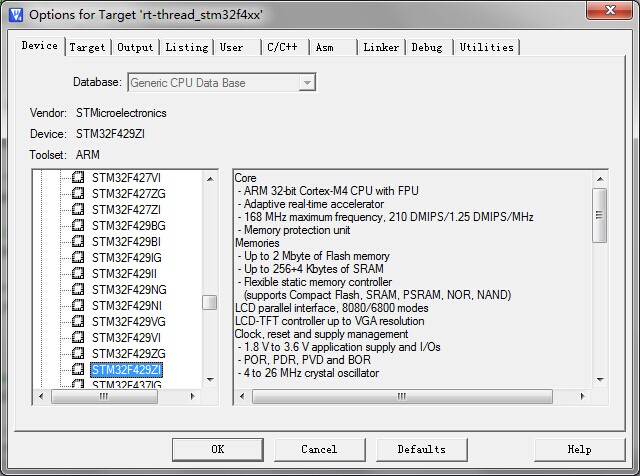The image size is (640, 476).
Task: Choose STM32F429BG from device list
Action: (x=129, y=226)
